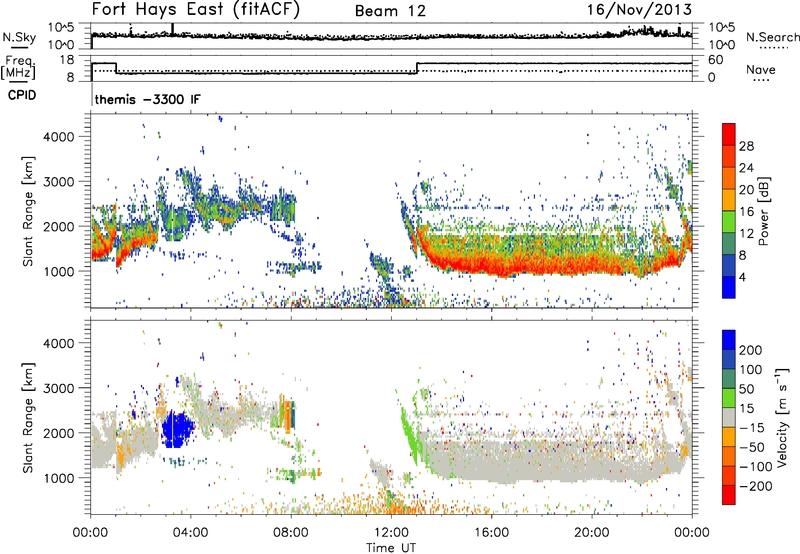This screenshot has height=554, width=800.
Task: Select the "3000" tick in the power panel
Action: coord(58,182)
